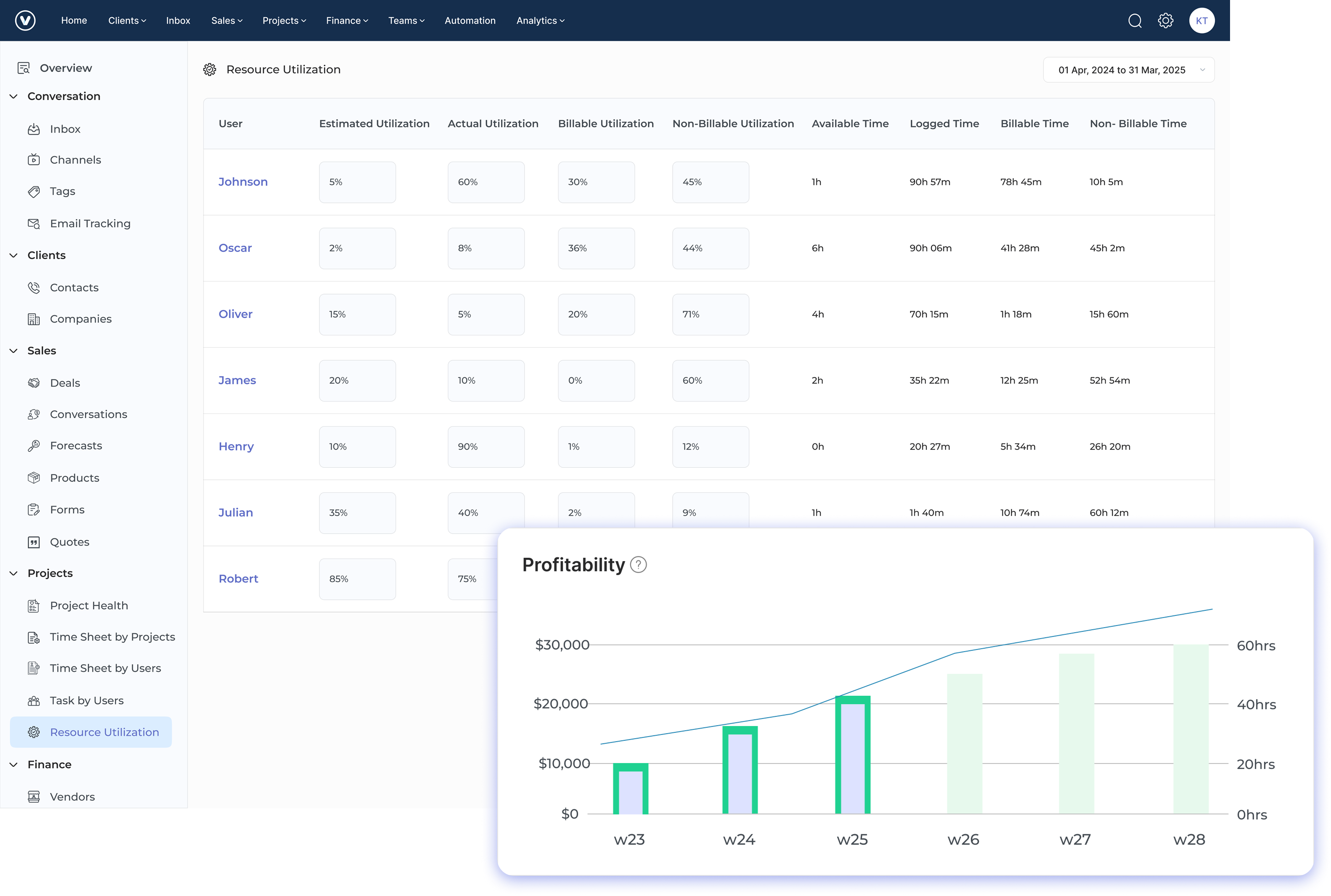Open Johnson's user profile
The height and width of the screenshot is (896, 1331).
click(243, 182)
